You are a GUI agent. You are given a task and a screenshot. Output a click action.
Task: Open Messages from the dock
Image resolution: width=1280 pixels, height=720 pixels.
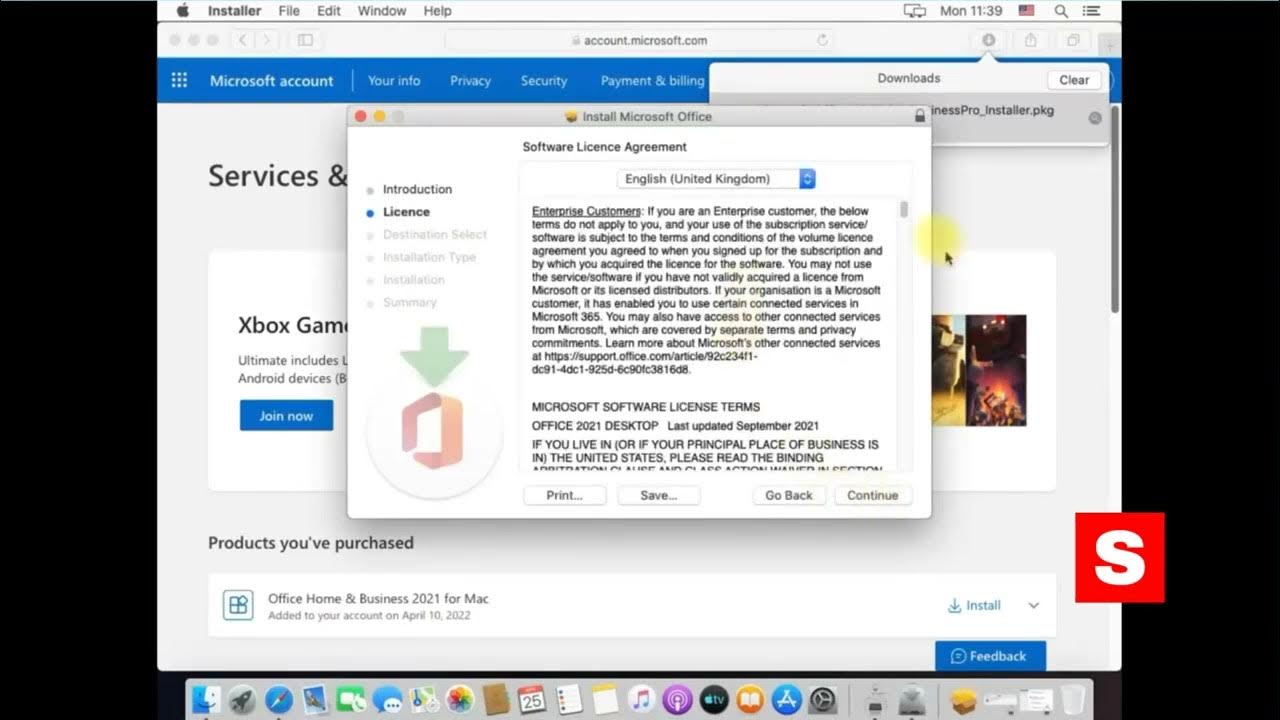click(x=387, y=699)
